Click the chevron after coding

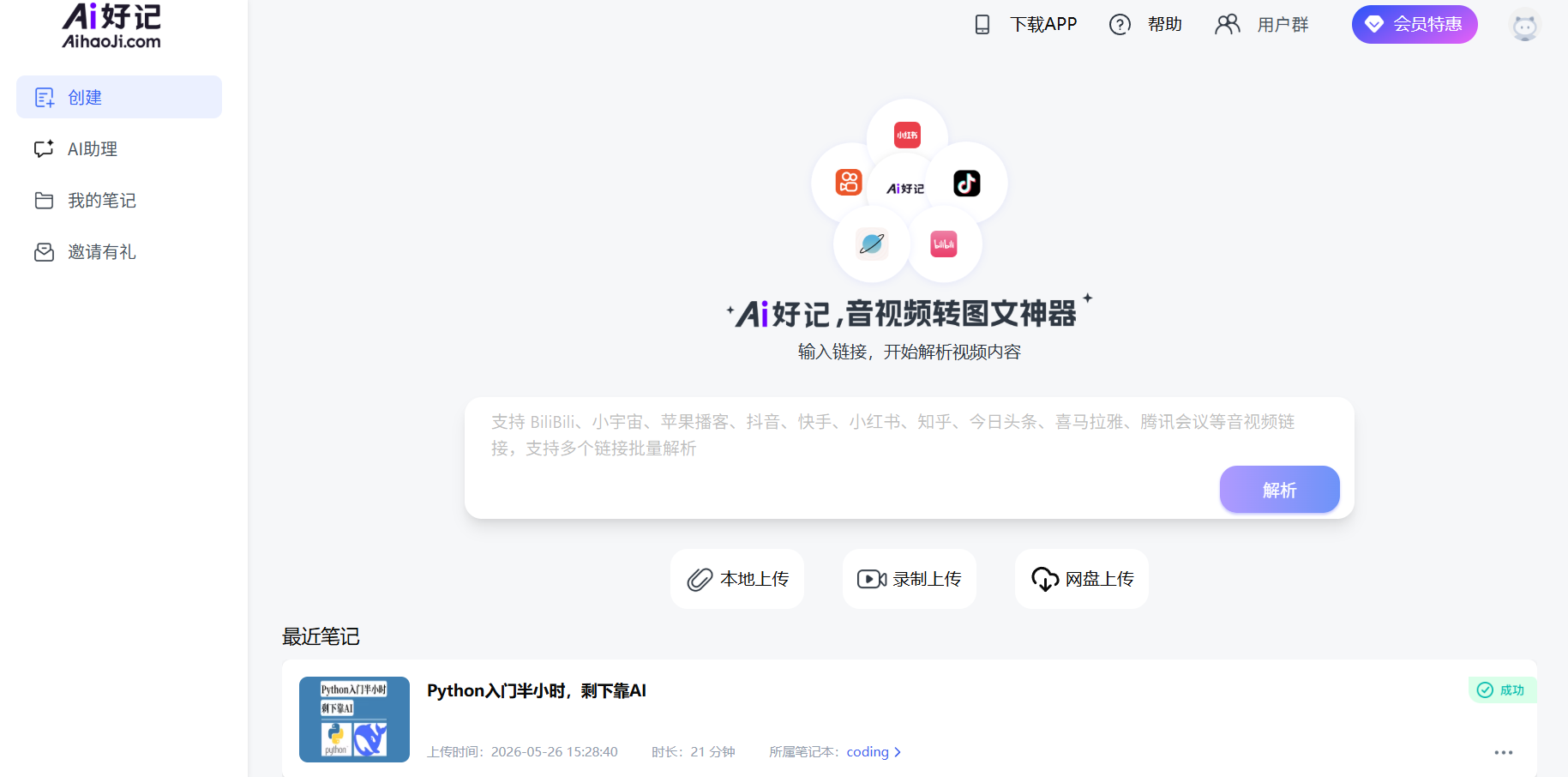coord(898,752)
